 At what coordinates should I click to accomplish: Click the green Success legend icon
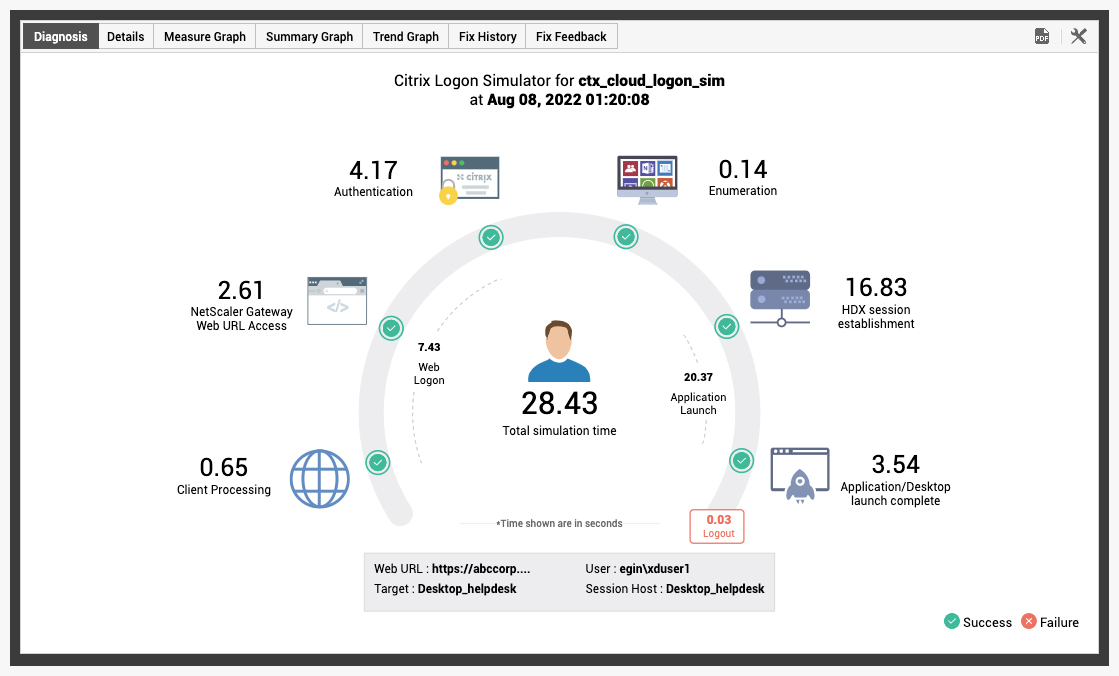click(951, 621)
